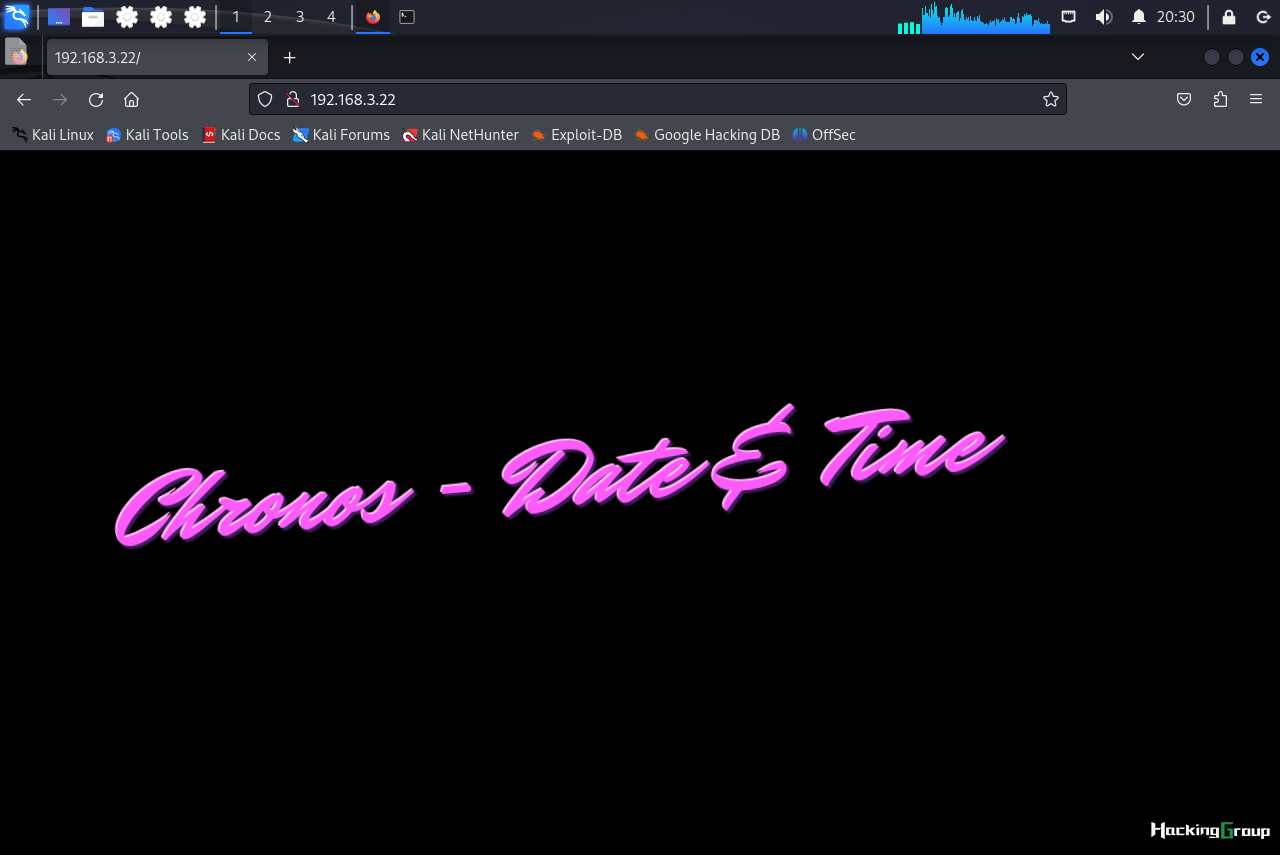Open the Pocket save button
This screenshot has width=1280, height=855.
point(1184,99)
